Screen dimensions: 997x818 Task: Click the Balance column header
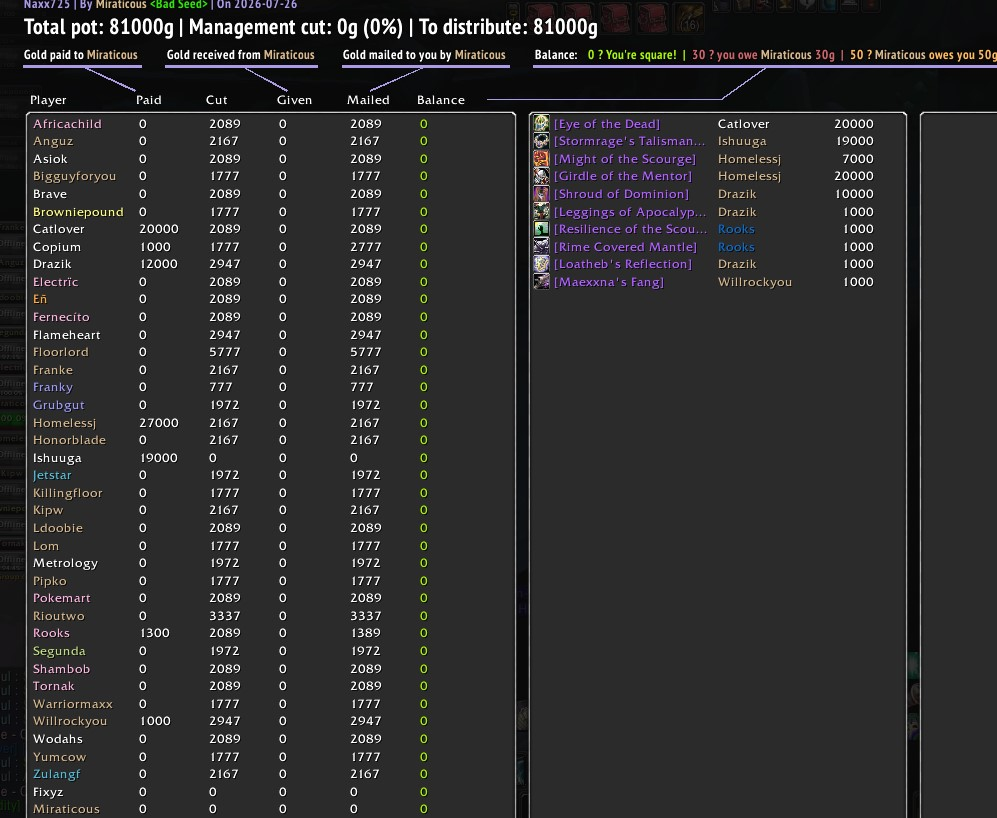[441, 100]
